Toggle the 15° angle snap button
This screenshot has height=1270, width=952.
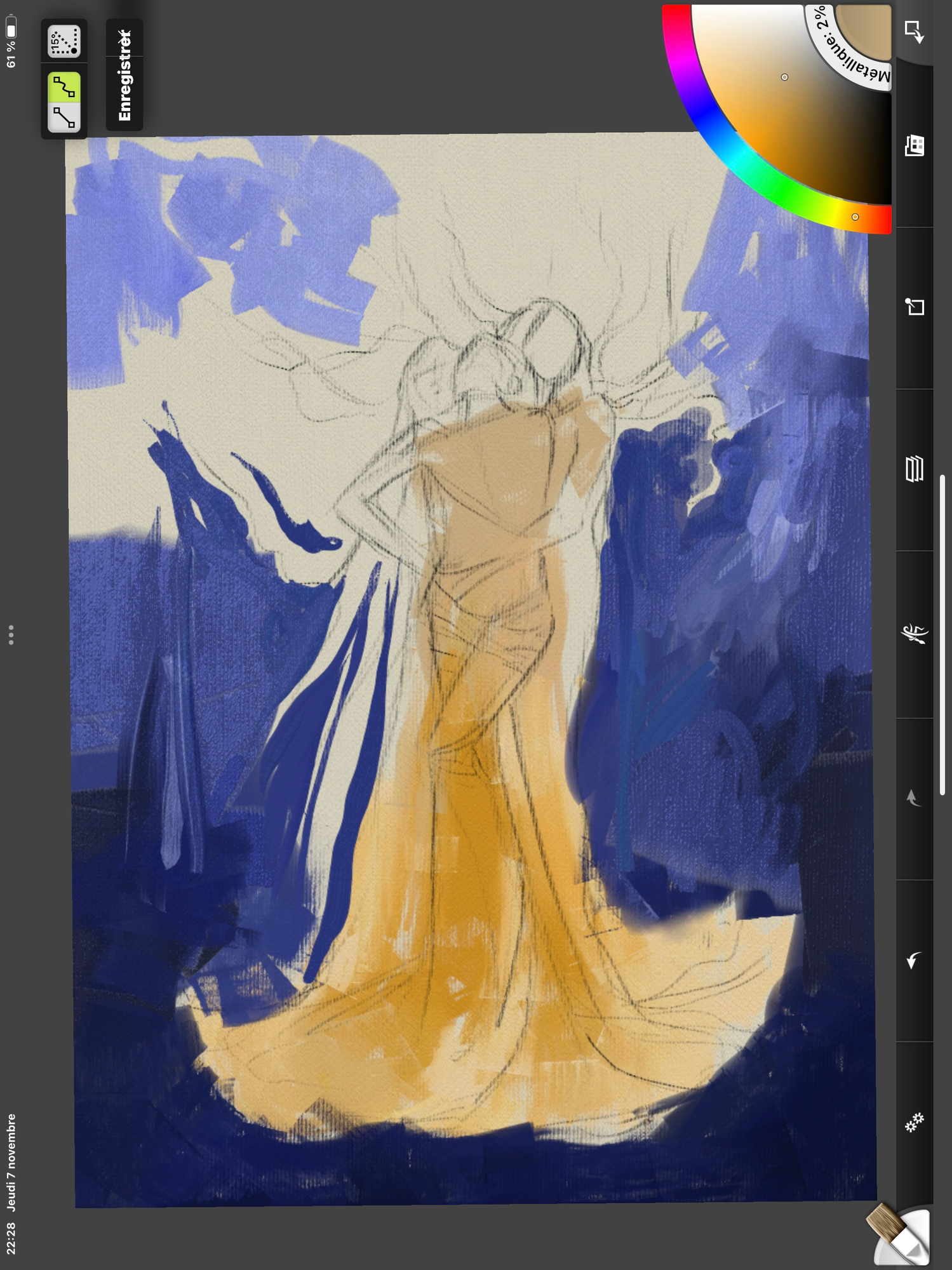64,42
